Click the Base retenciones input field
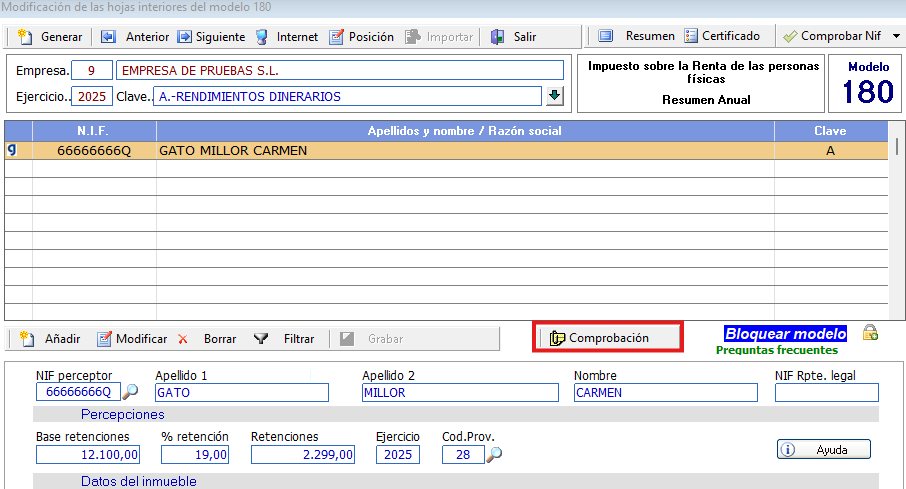This screenshot has height=489, width=906. (x=88, y=455)
